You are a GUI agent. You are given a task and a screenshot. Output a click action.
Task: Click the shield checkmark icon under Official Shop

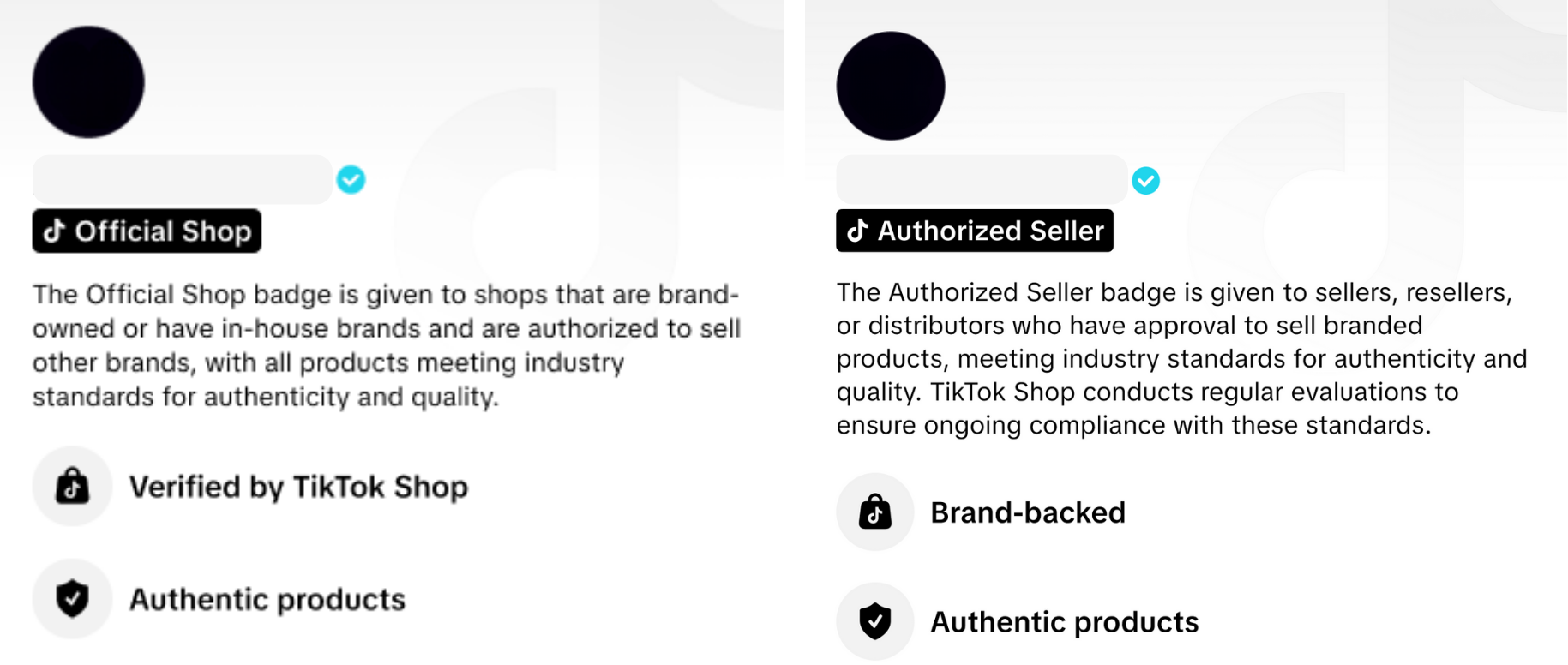72,599
